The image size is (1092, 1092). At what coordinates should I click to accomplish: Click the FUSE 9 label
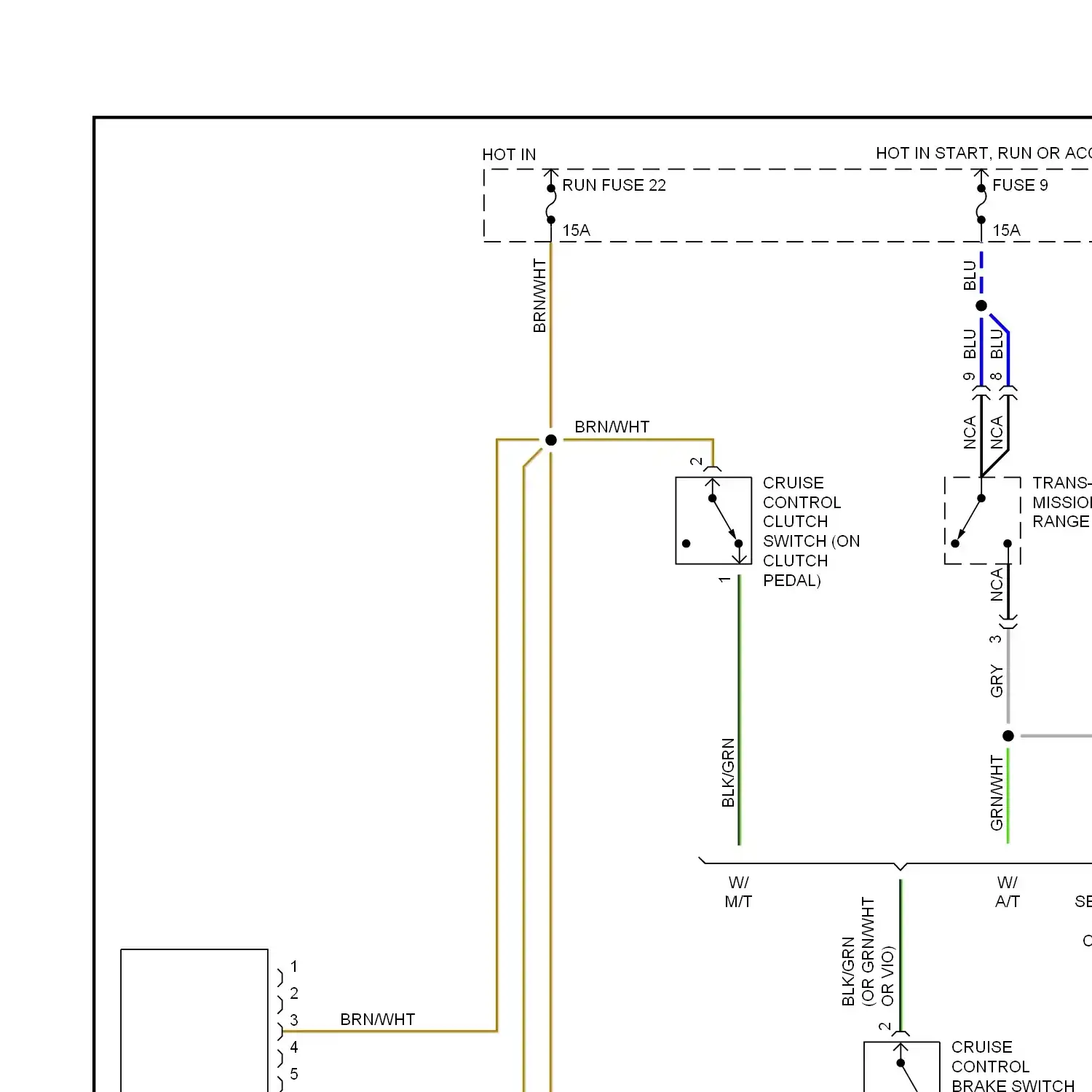pyautogui.click(x=1020, y=186)
